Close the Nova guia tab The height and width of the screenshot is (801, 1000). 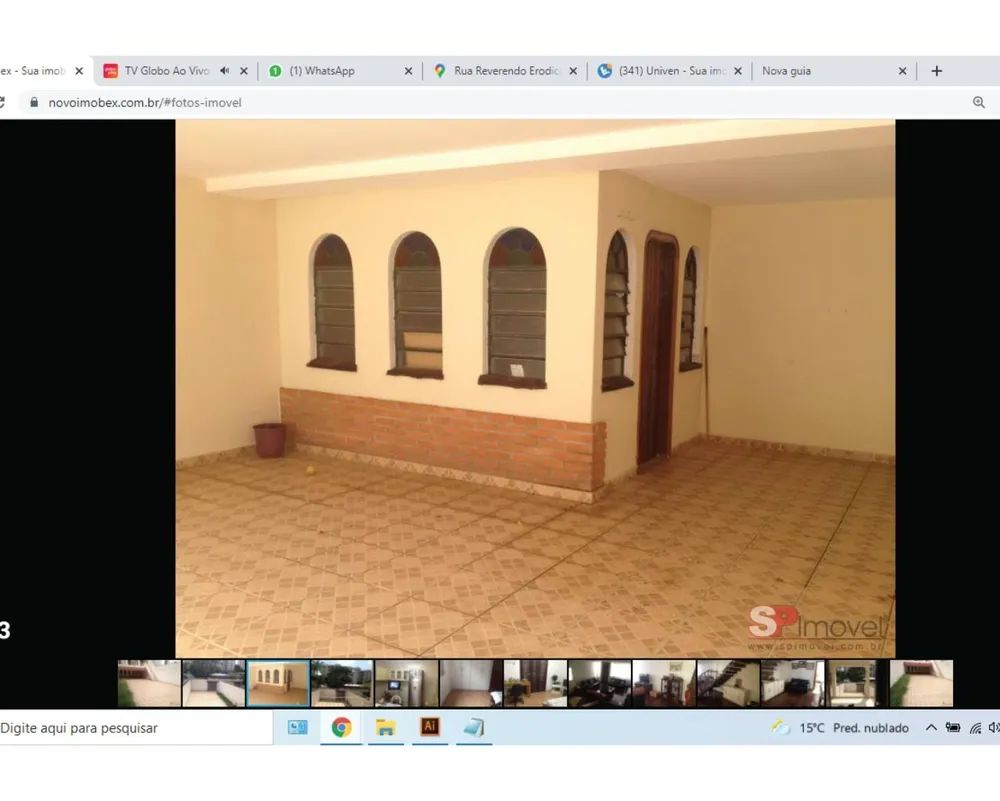tap(902, 71)
